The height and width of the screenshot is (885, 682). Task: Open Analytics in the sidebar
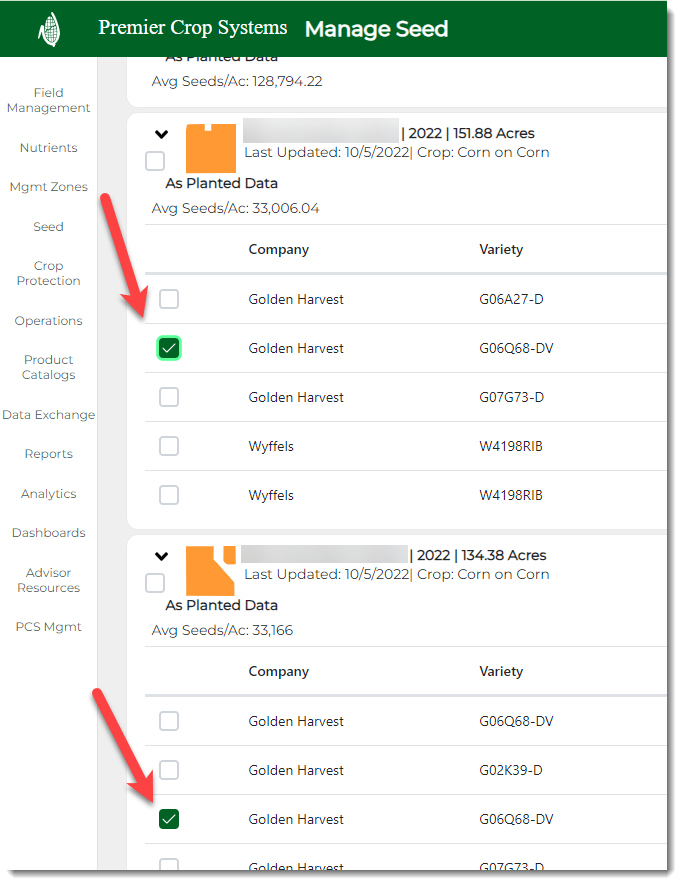[49, 494]
